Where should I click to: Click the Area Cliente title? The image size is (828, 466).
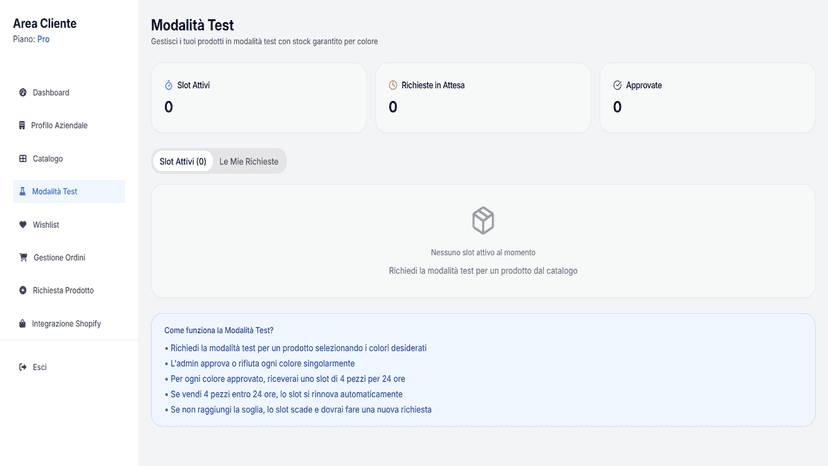coord(45,23)
